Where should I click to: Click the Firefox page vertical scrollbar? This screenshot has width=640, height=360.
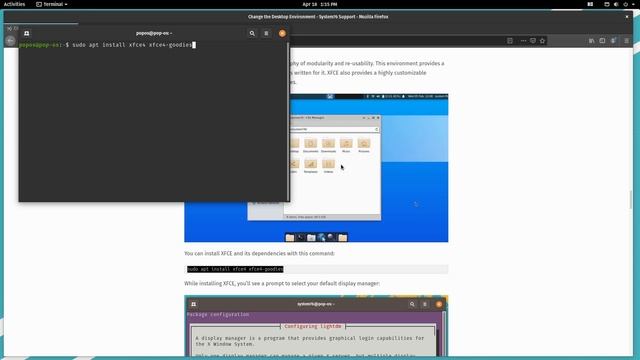631,200
